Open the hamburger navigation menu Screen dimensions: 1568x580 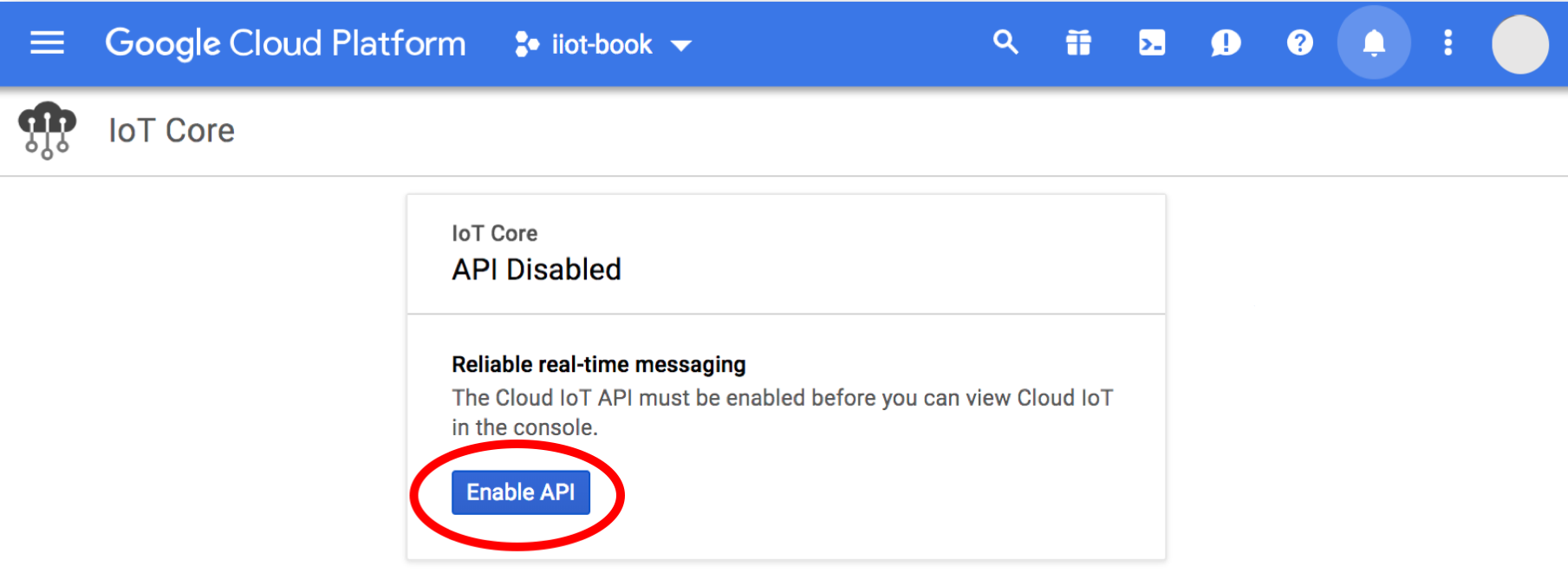point(47,42)
